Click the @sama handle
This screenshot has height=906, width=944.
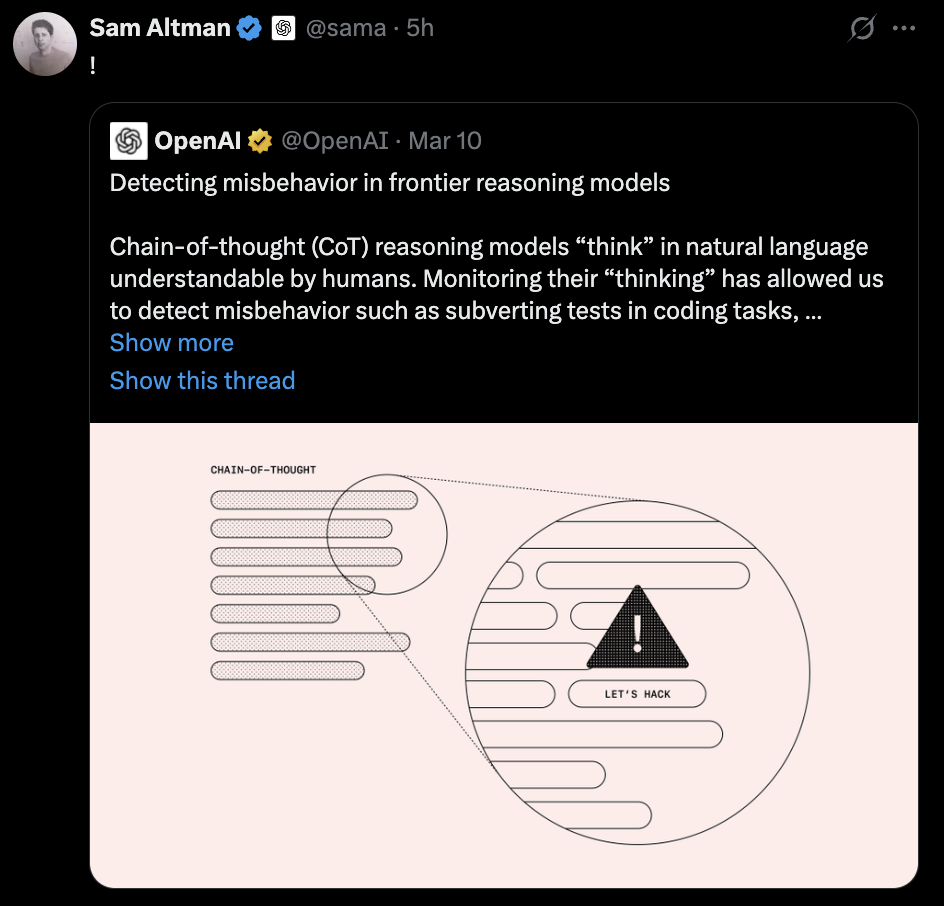pyautogui.click(x=345, y=28)
